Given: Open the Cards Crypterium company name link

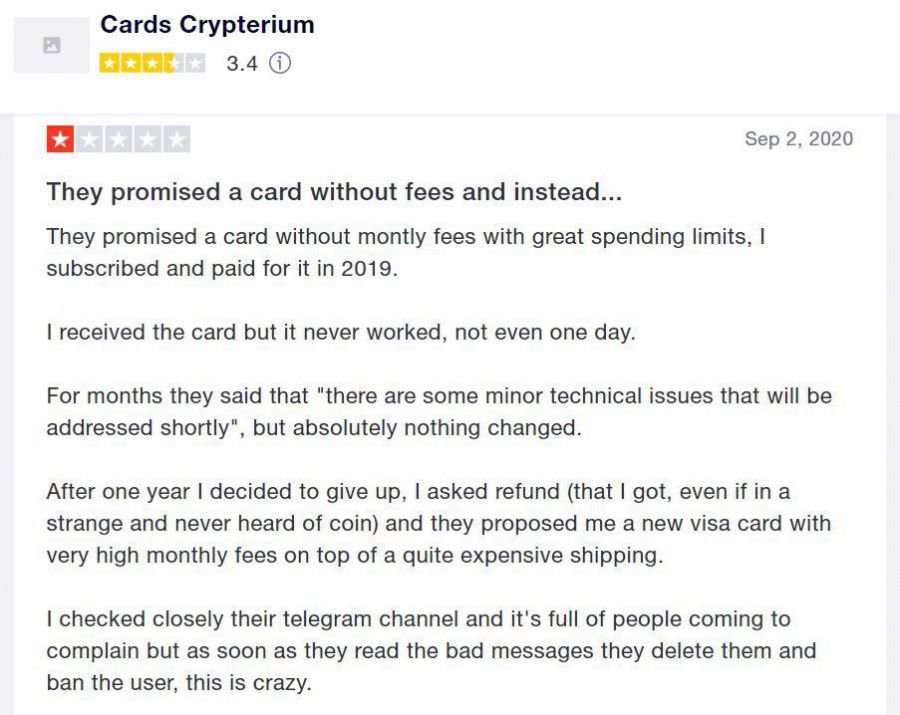Looking at the screenshot, I should point(206,25).
